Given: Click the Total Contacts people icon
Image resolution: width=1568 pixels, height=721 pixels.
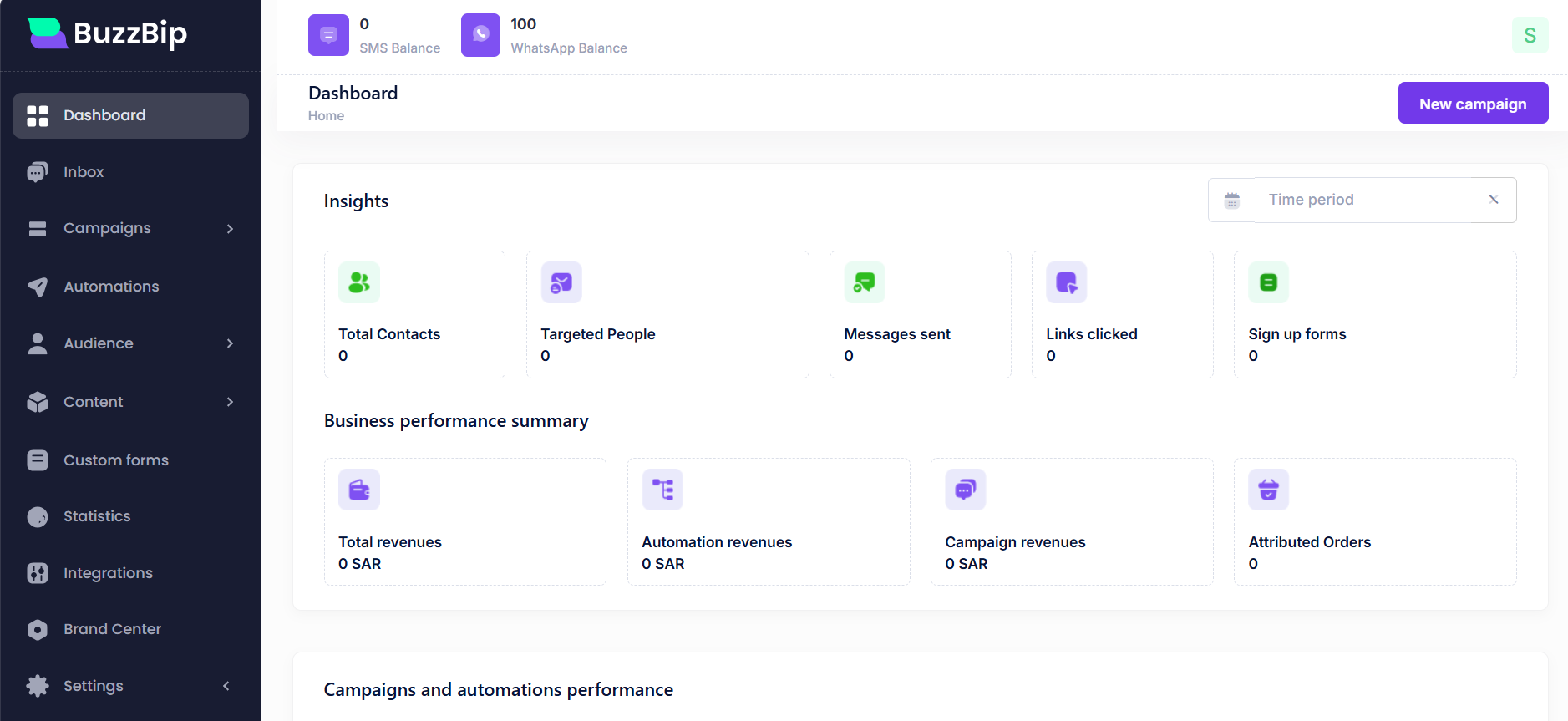Looking at the screenshot, I should (359, 282).
